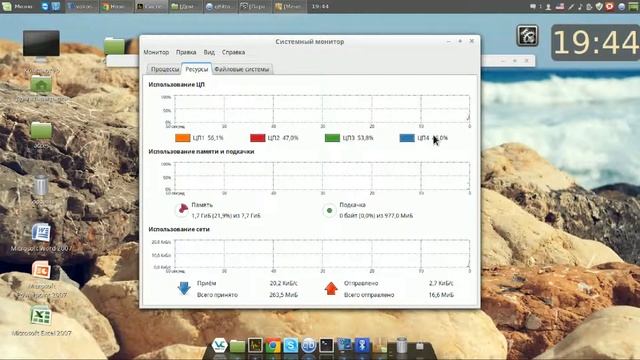Screen dimensions: 640x360
Task: Open the blue screen app in dock
Action: [344, 345]
